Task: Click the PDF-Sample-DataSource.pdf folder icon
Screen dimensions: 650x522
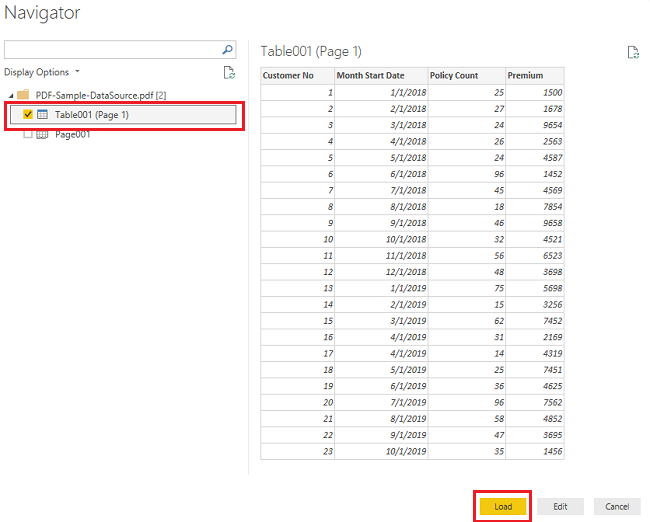Action: point(23,95)
